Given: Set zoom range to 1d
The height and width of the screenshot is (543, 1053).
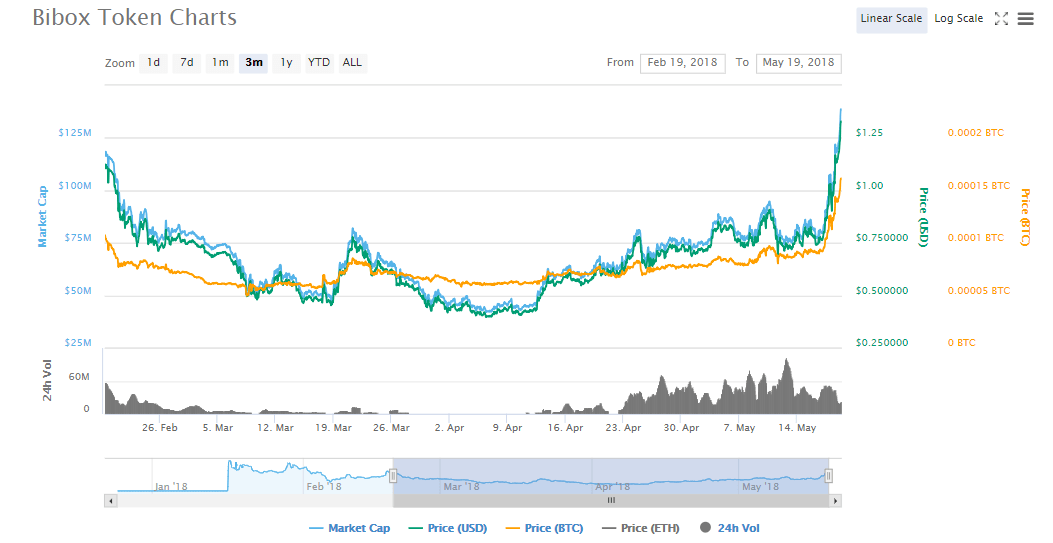Looking at the screenshot, I should [153, 63].
